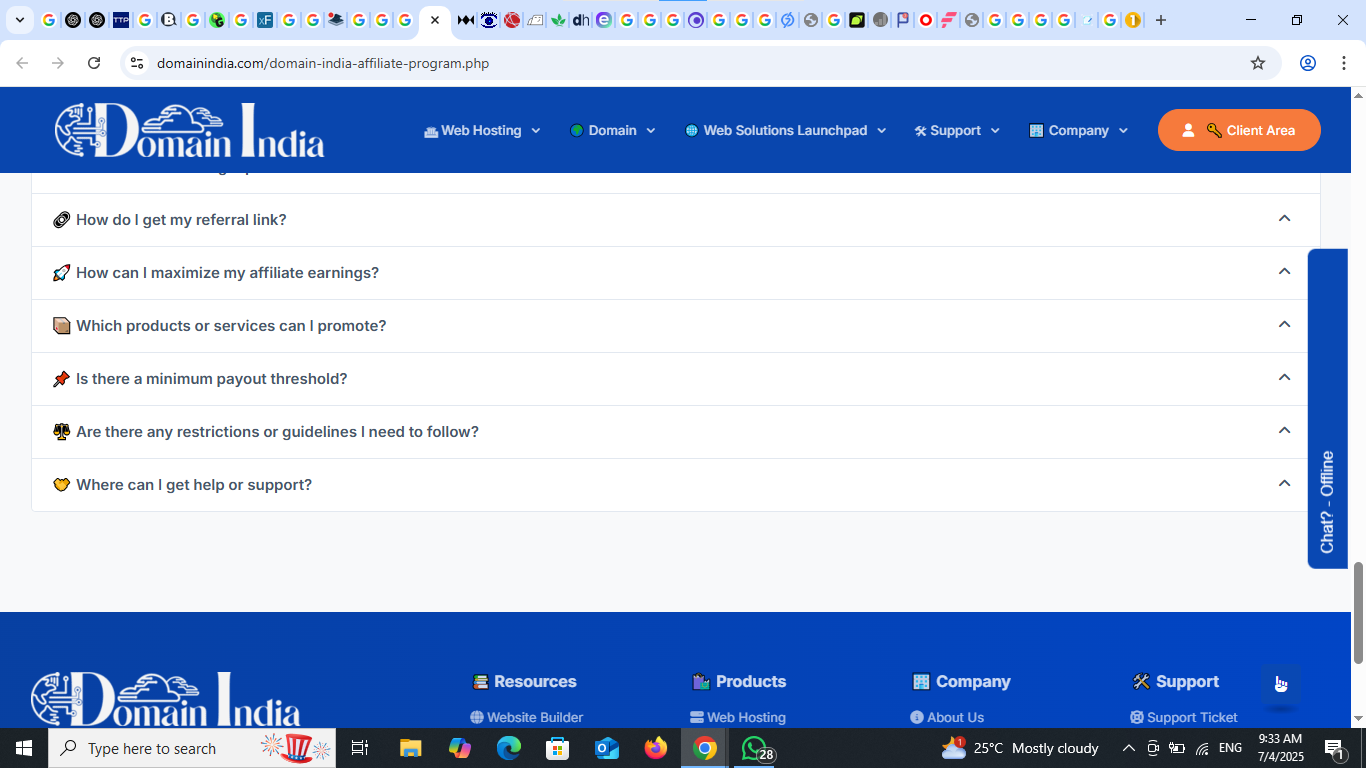Image resolution: width=1366 pixels, height=768 pixels.
Task: Expand 'Which products or services can I promote?'
Action: pyautogui.click(x=676, y=326)
